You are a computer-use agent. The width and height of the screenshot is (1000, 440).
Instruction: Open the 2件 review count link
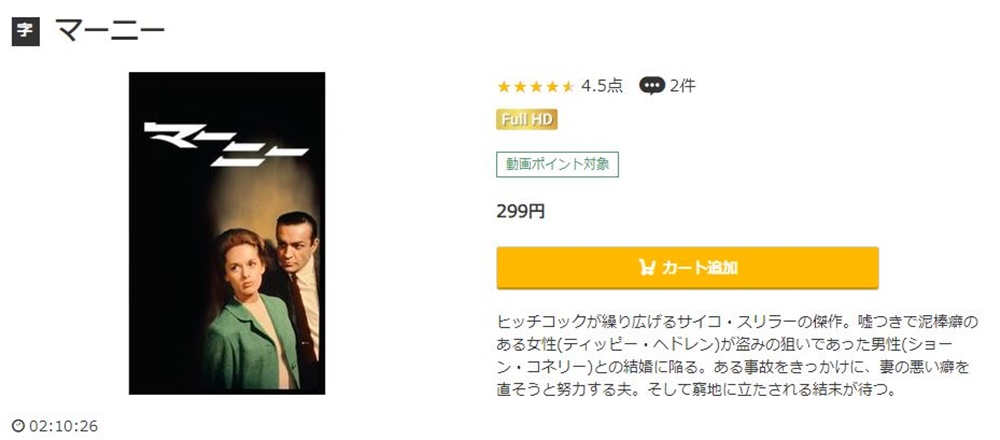(x=682, y=85)
